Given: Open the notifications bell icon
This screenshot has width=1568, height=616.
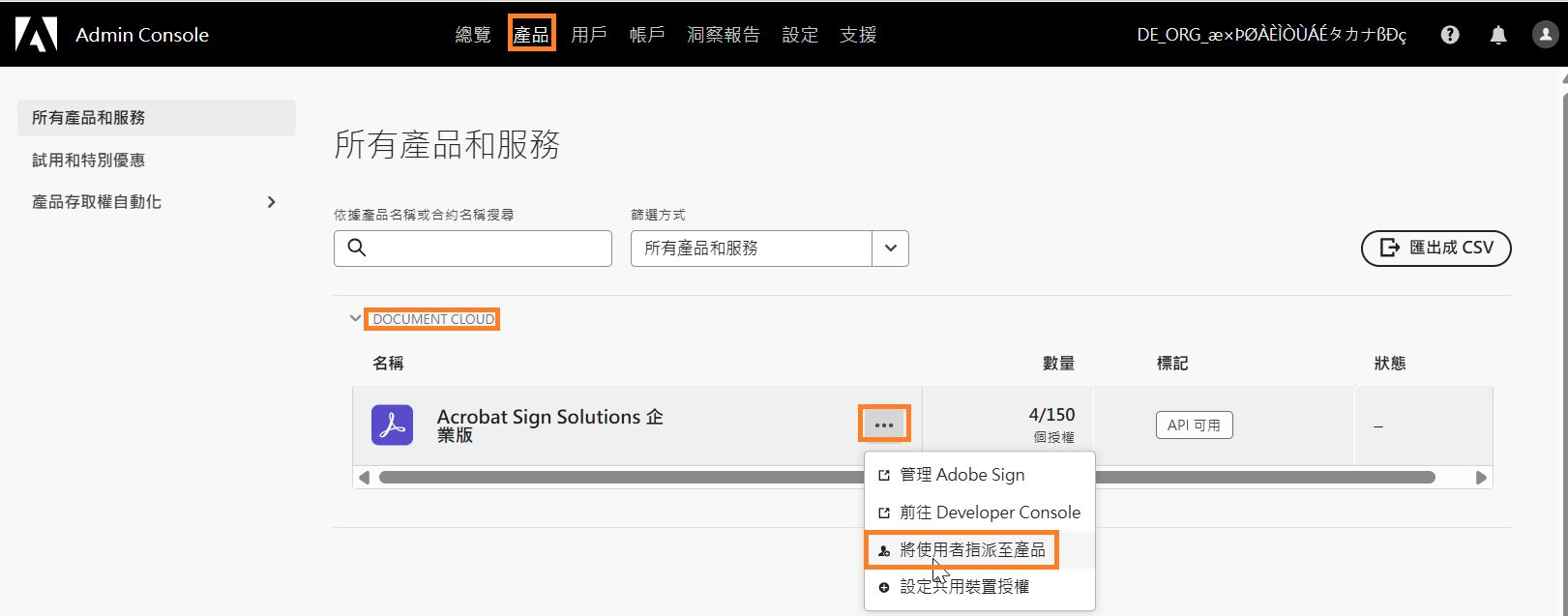Looking at the screenshot, I should 1496,34.
